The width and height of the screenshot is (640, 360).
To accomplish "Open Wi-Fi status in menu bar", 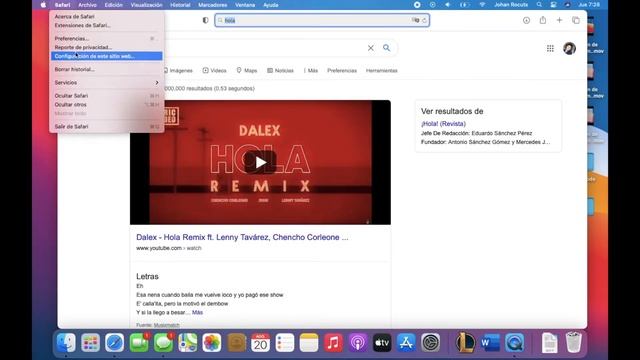I will point(482,5).
